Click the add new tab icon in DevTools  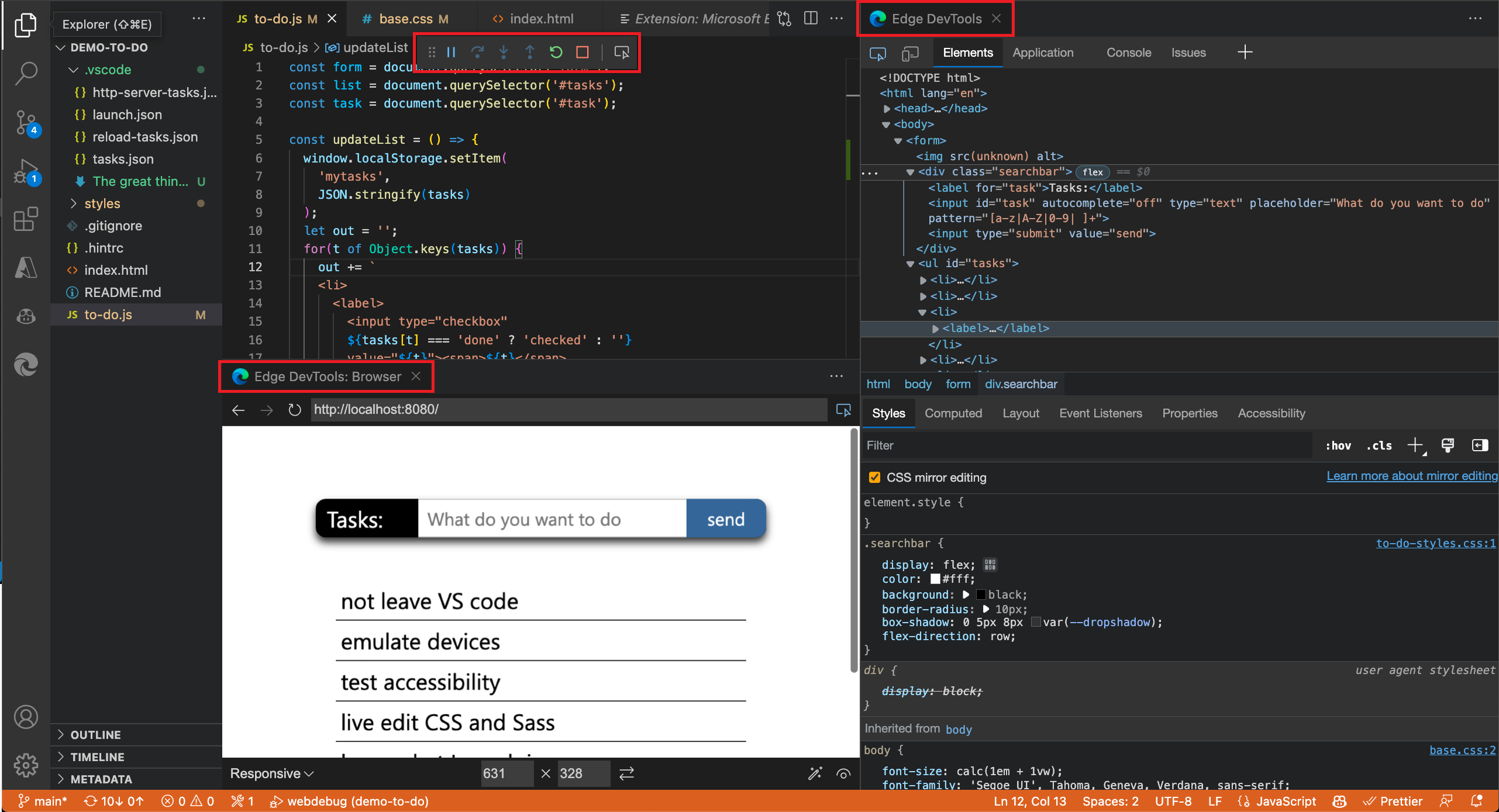[x=1245, y=52]
